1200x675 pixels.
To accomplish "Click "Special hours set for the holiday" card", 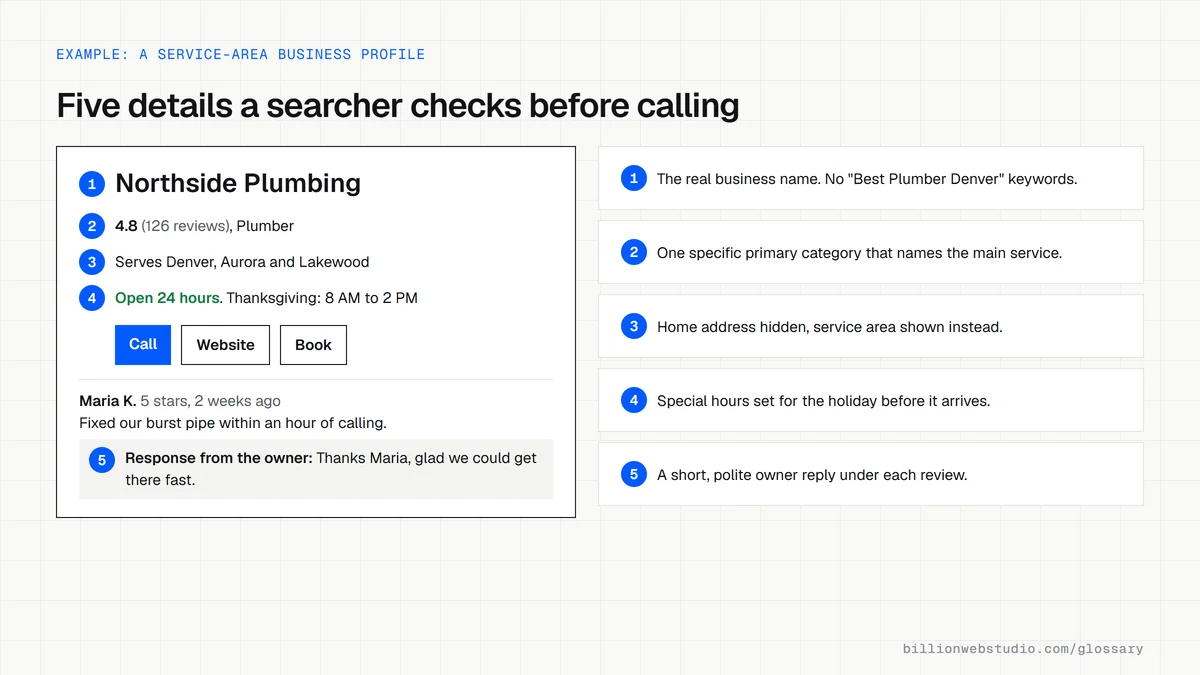I will [870, 401].
